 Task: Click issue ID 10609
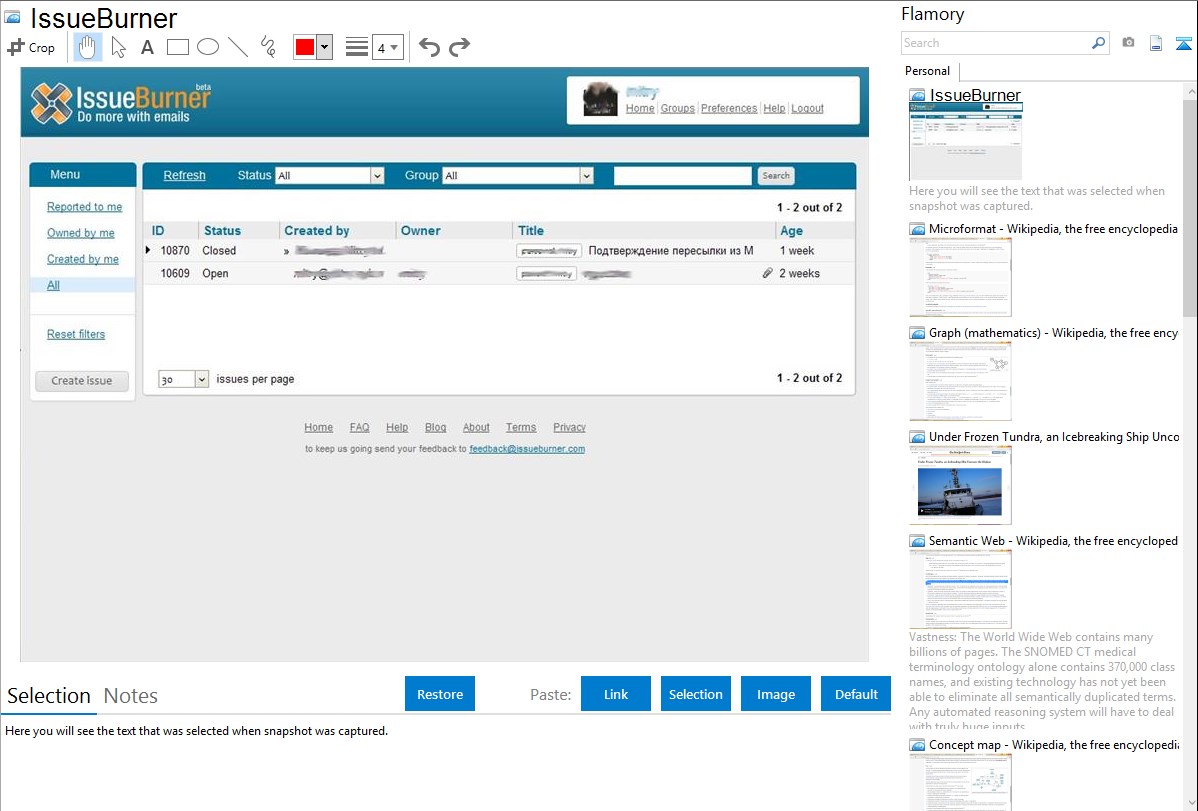[x=175, y=273]
